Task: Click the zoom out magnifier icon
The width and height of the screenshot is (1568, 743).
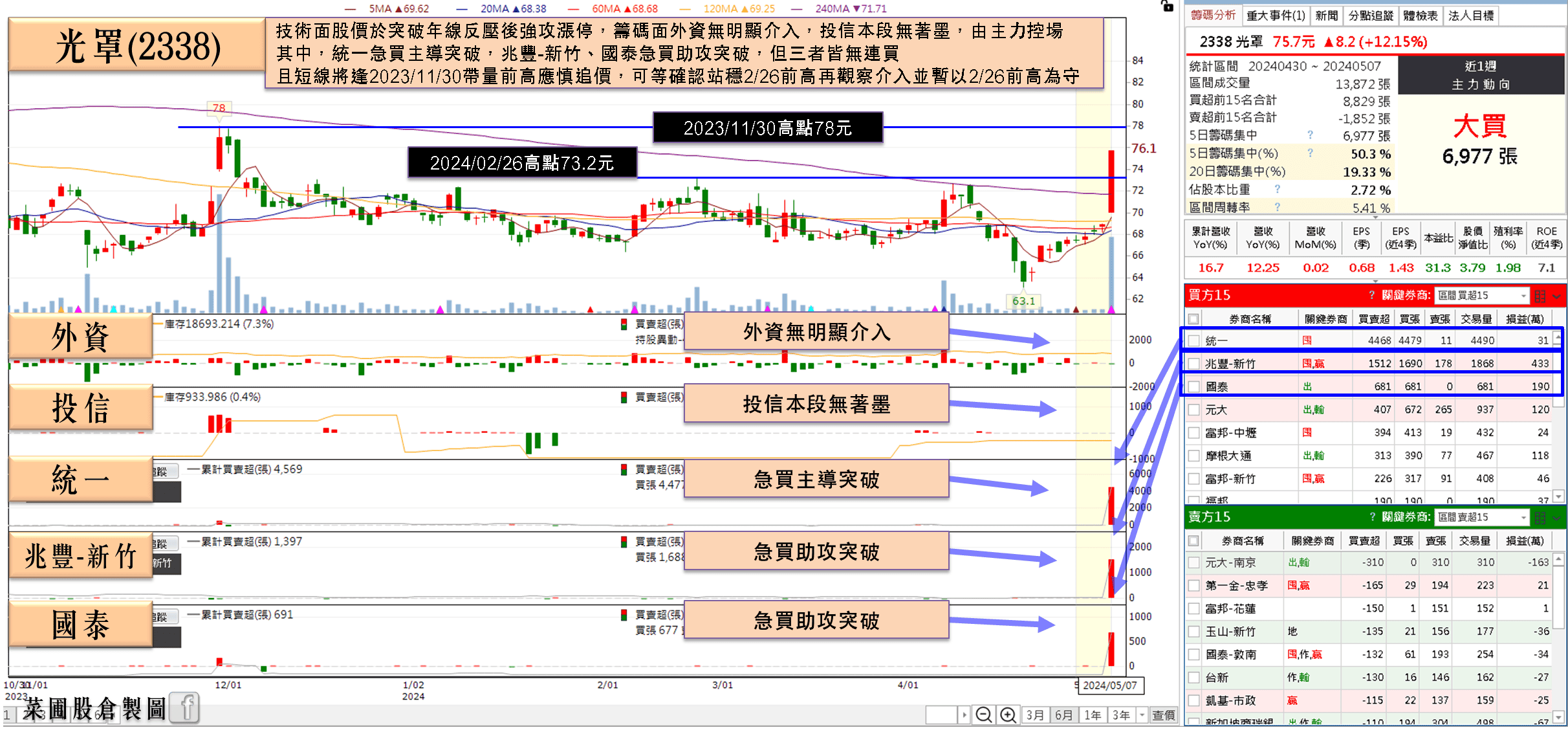Action: pos(983,715)
